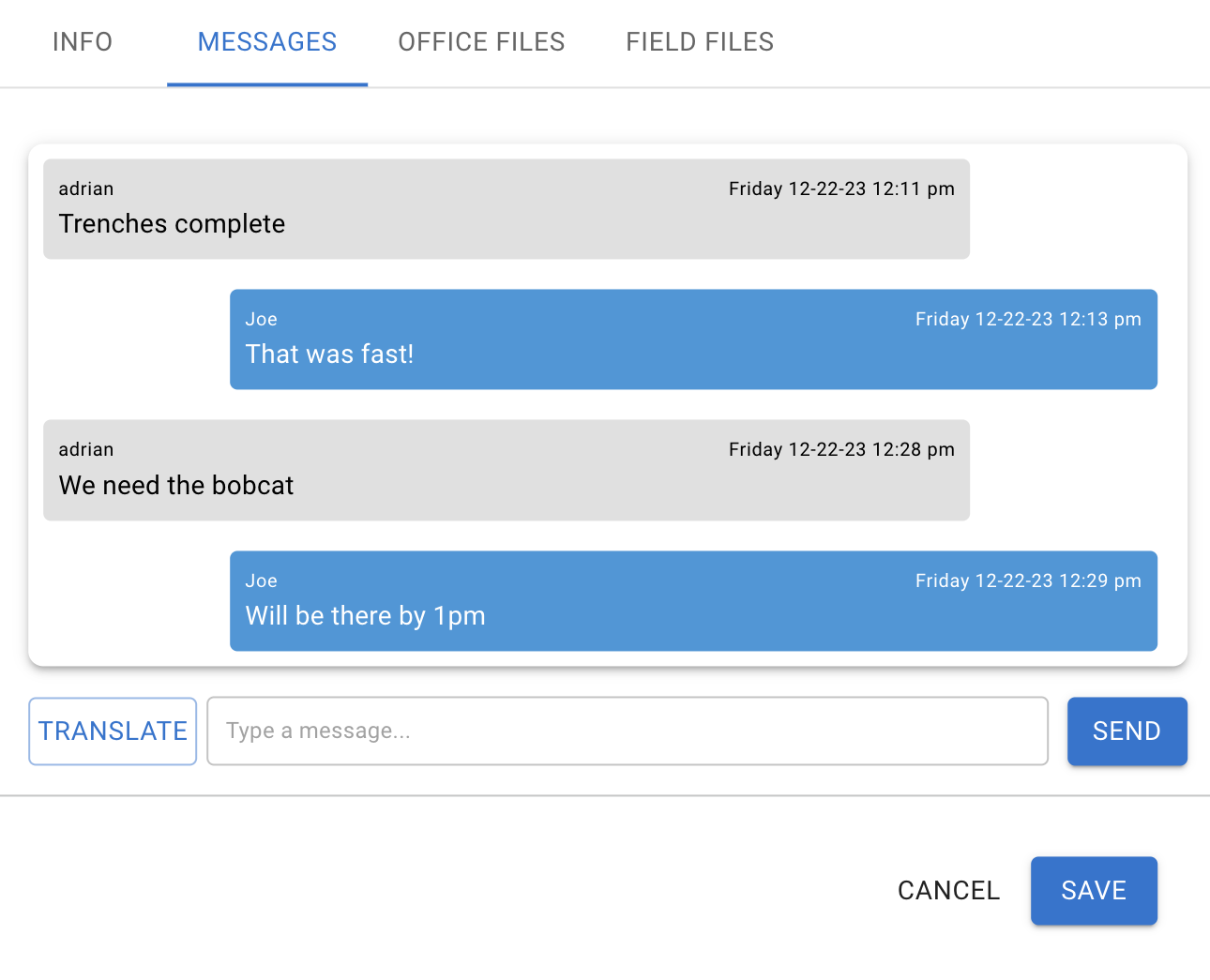Click sender name adrian on bobcat message
The image size is (1210, 980).
click(x=86, y=449)
